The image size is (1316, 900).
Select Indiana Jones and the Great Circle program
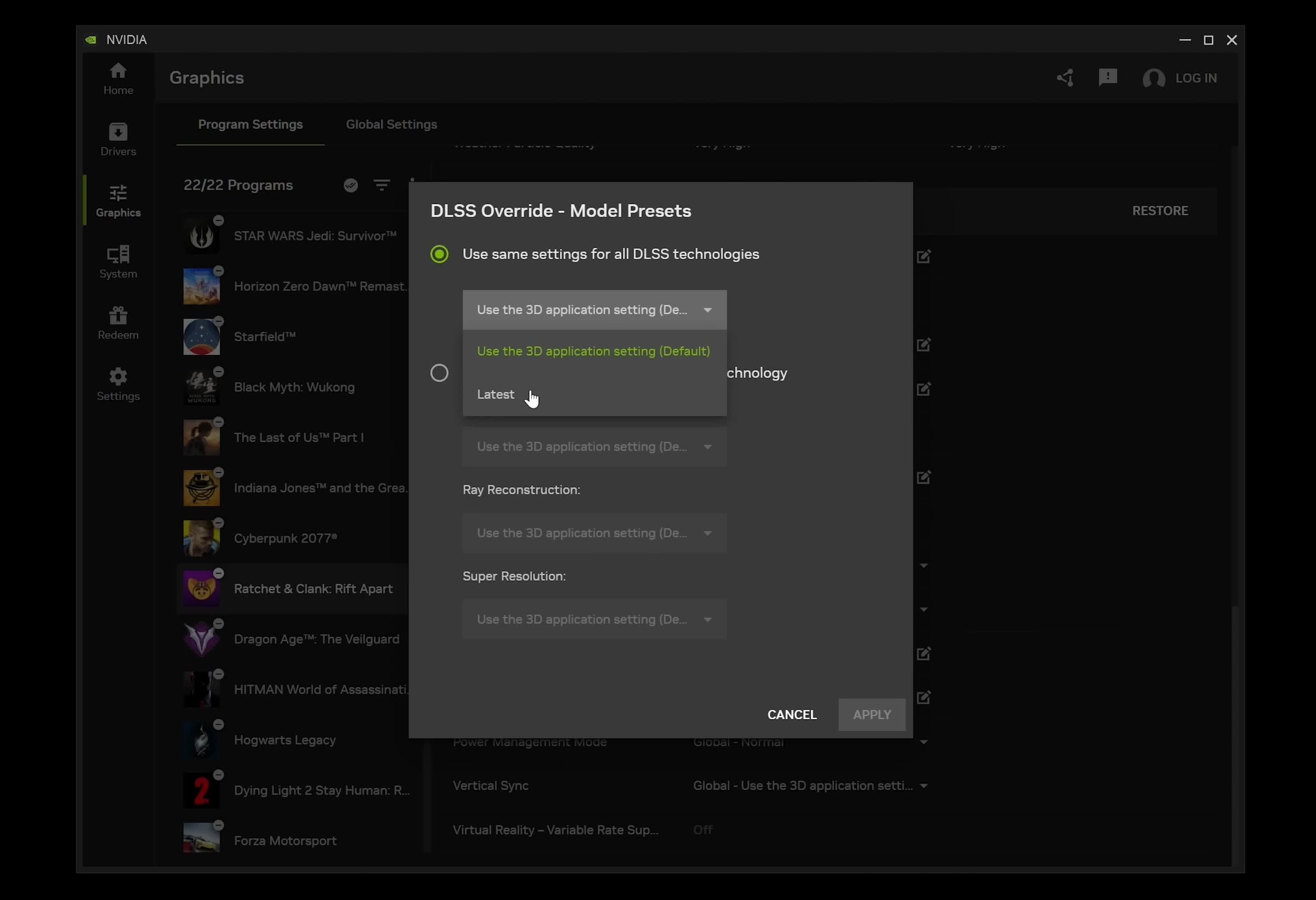[x=293, y=488]
